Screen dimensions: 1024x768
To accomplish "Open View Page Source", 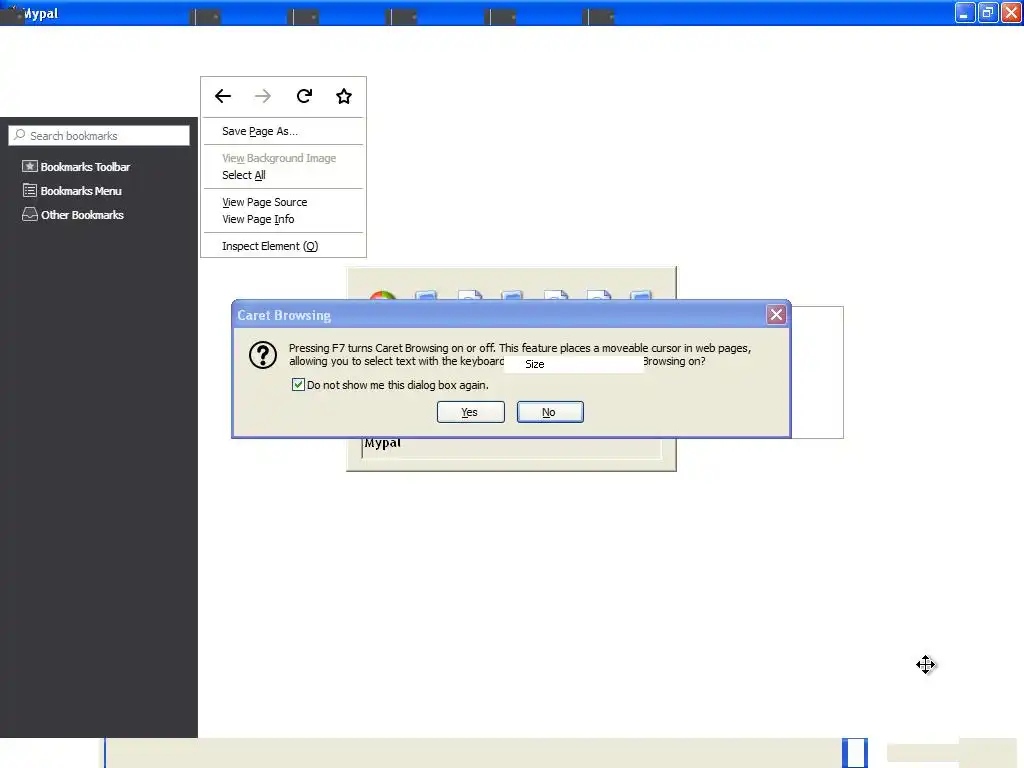I will 283,202.
